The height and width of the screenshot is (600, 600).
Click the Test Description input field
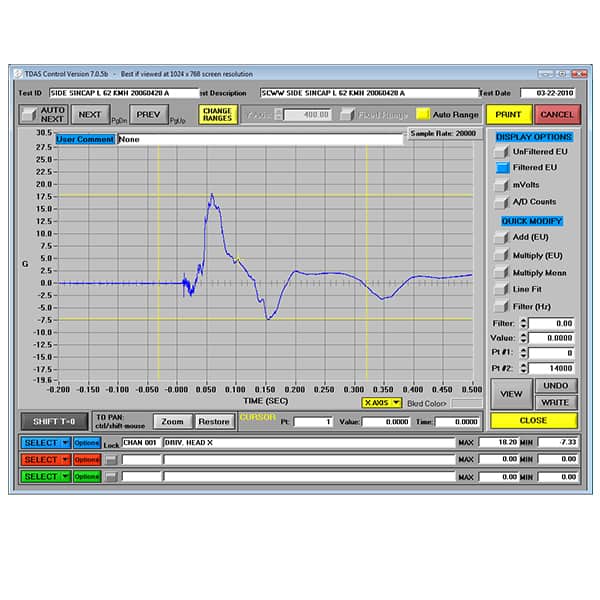369,93
